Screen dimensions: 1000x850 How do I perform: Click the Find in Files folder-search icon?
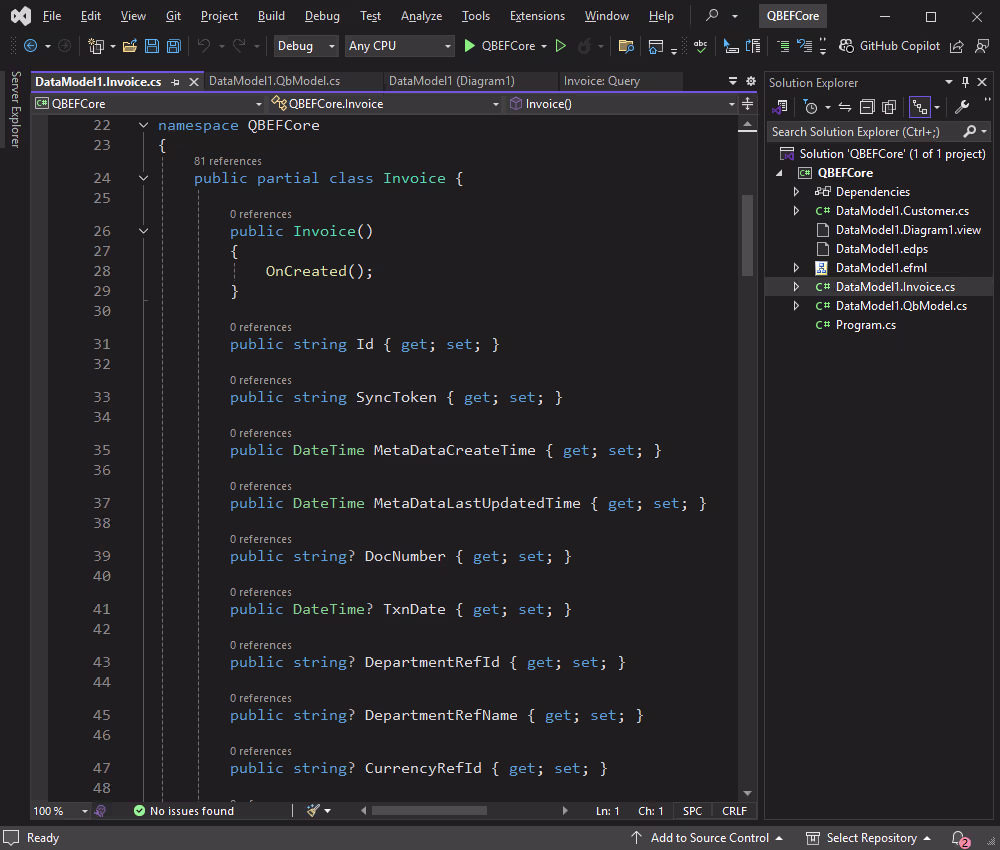click(x=626, y=46)
